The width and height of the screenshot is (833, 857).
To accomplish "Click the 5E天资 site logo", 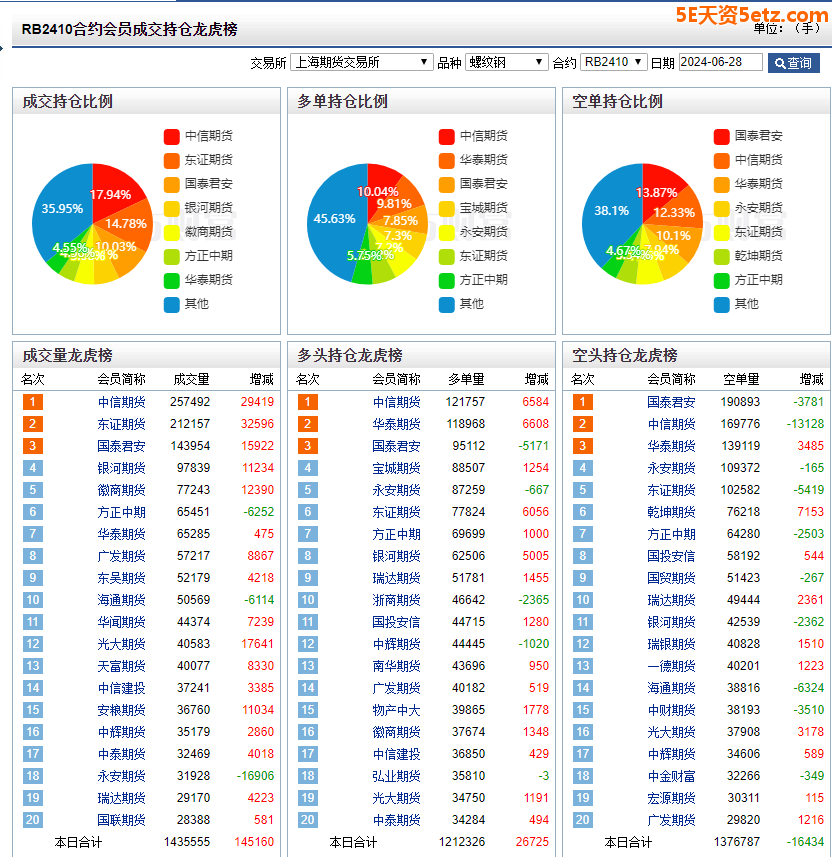I will click(x=752, y=14).
